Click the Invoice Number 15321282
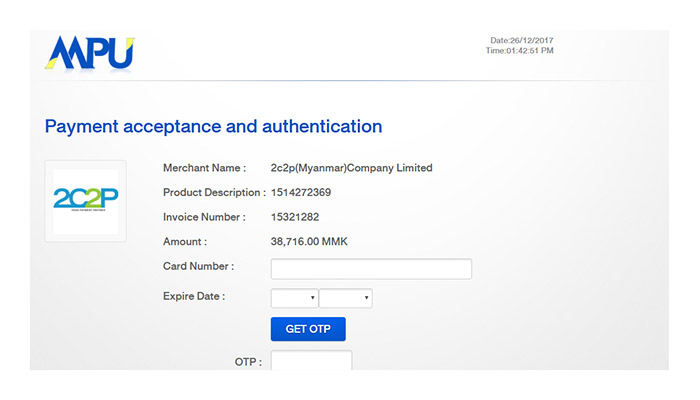Image resolution: width=700 pixels, height=400 pixels. [295, 217]
